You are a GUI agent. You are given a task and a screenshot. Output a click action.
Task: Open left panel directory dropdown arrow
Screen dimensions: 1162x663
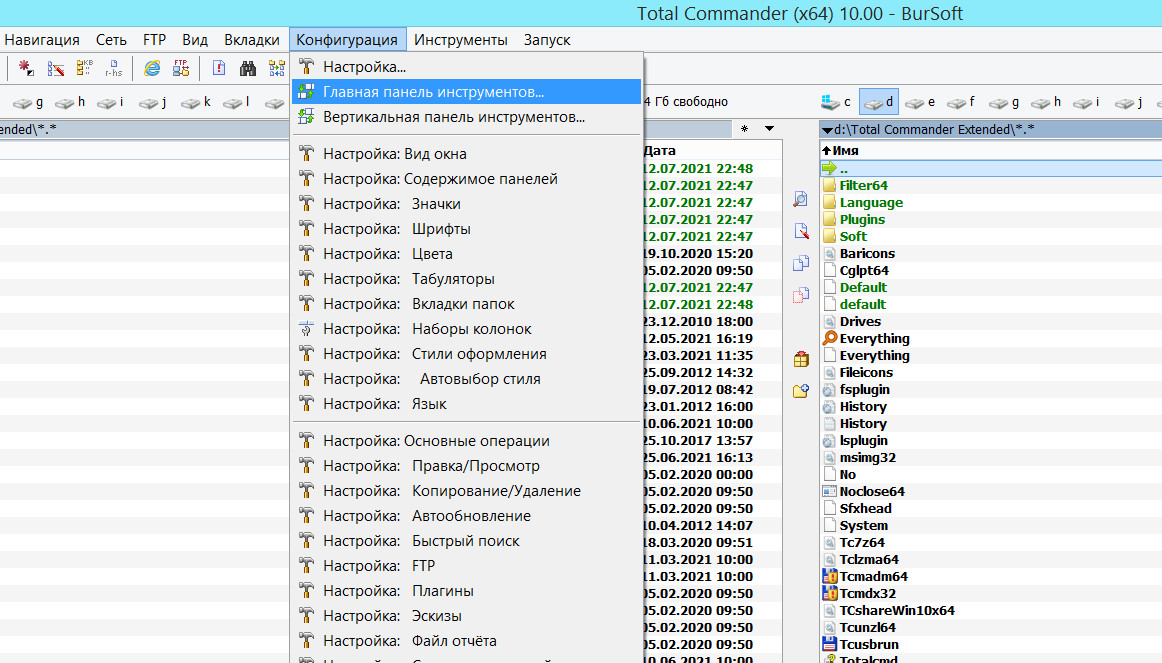pyautogui.click(x=769, y=129)
